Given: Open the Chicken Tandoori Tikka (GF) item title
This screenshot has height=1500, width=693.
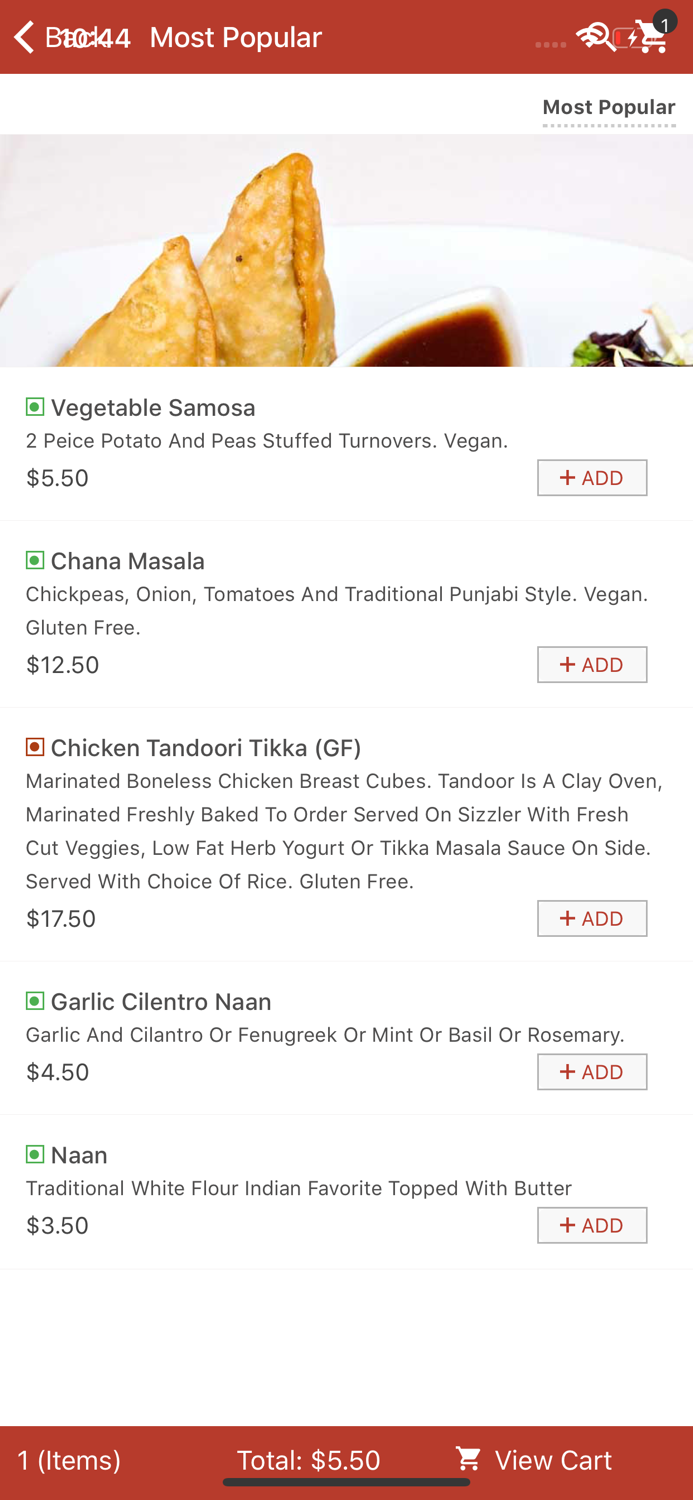Looking at the screenshot, I should point(206,748).
